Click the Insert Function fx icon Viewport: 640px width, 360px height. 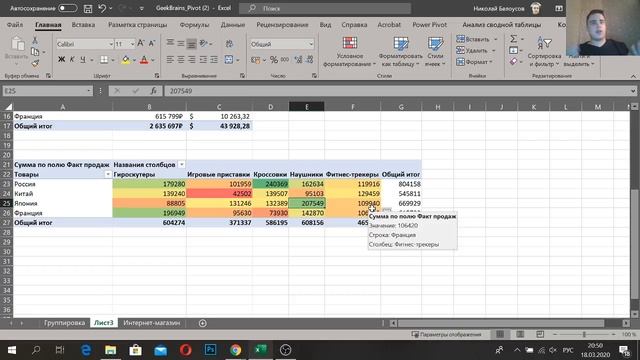153,91
